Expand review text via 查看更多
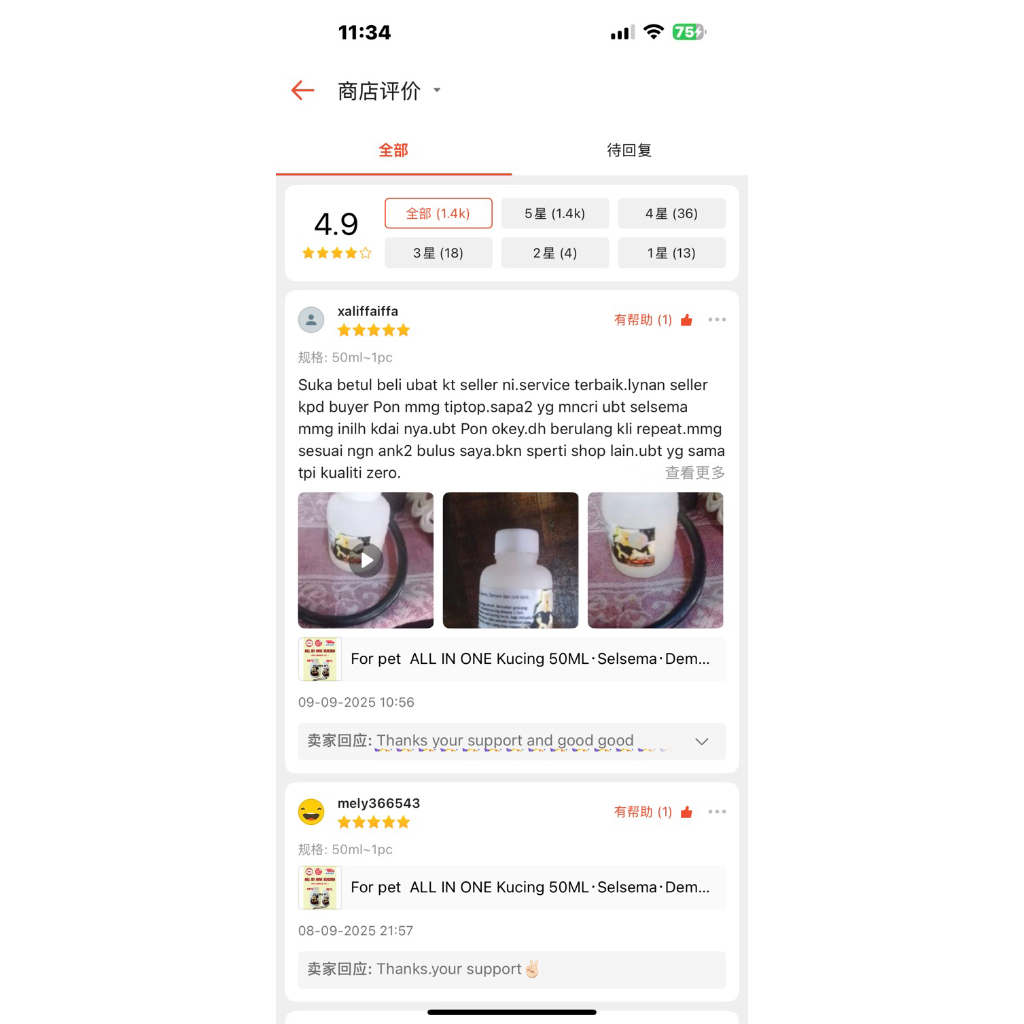 point(695,473)
